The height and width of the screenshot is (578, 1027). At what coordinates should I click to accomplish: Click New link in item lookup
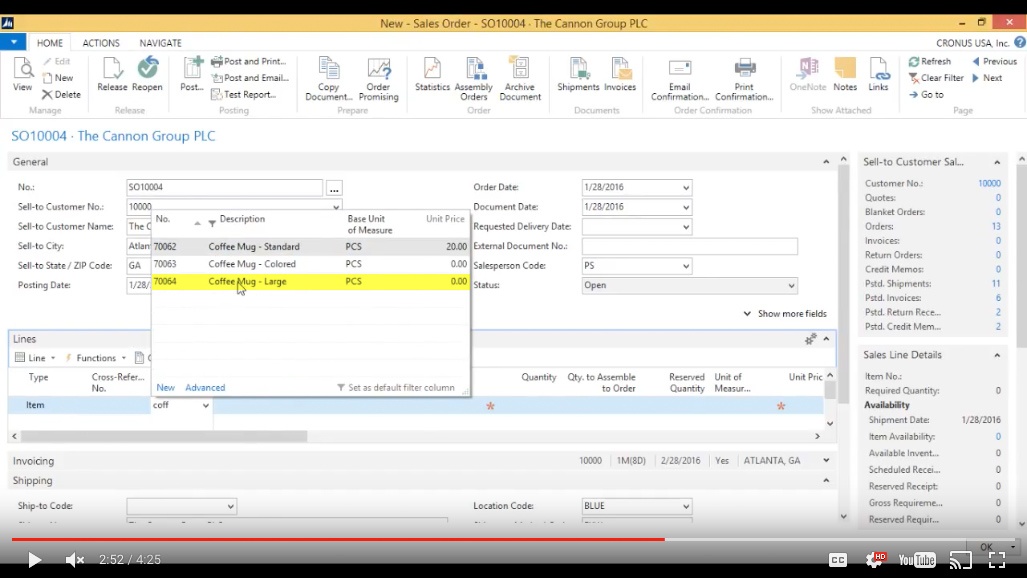coord(166,387)
